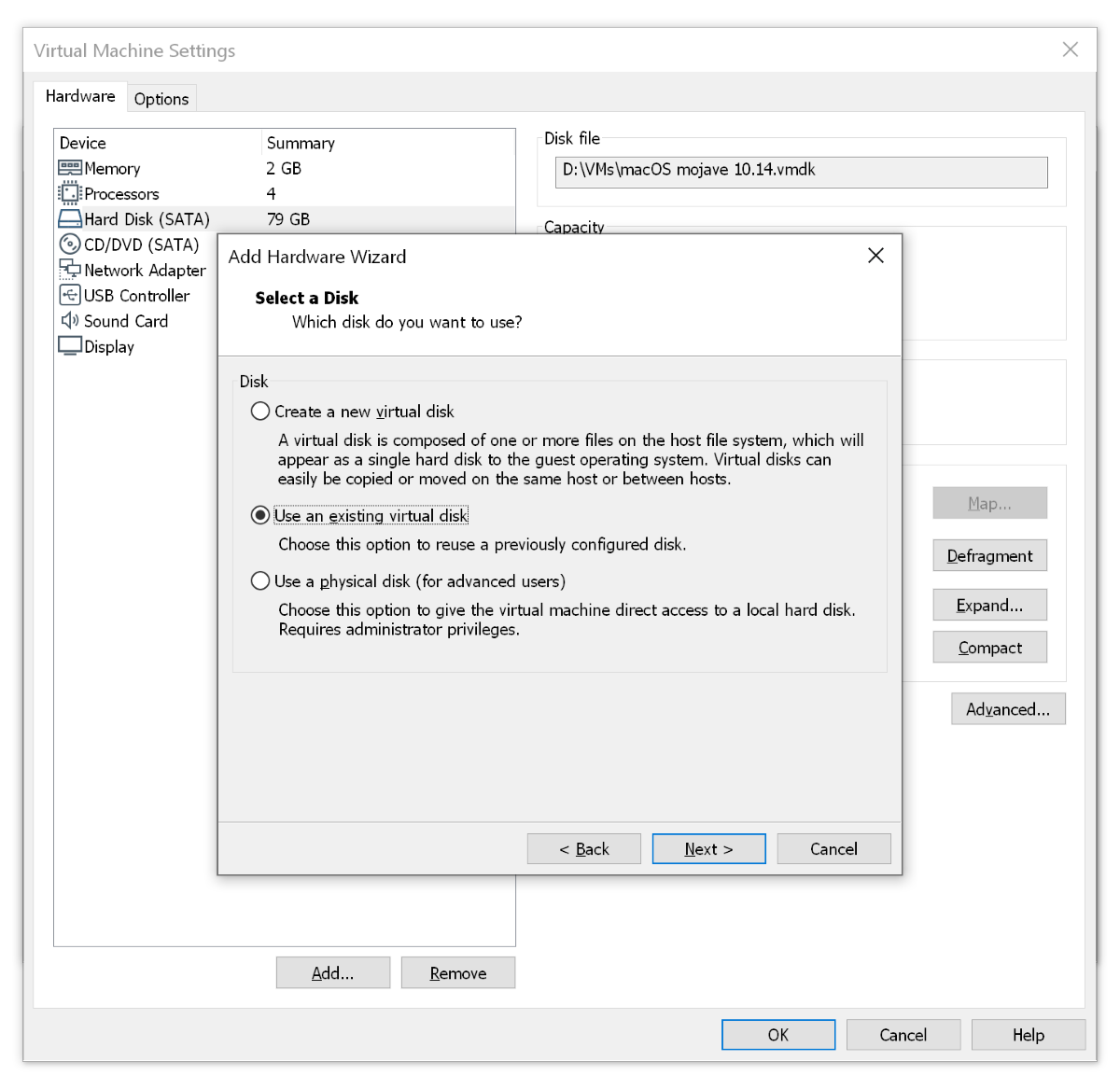
Task: Cancel the Add Hardware Wizard
Action: tap(833, 849)
